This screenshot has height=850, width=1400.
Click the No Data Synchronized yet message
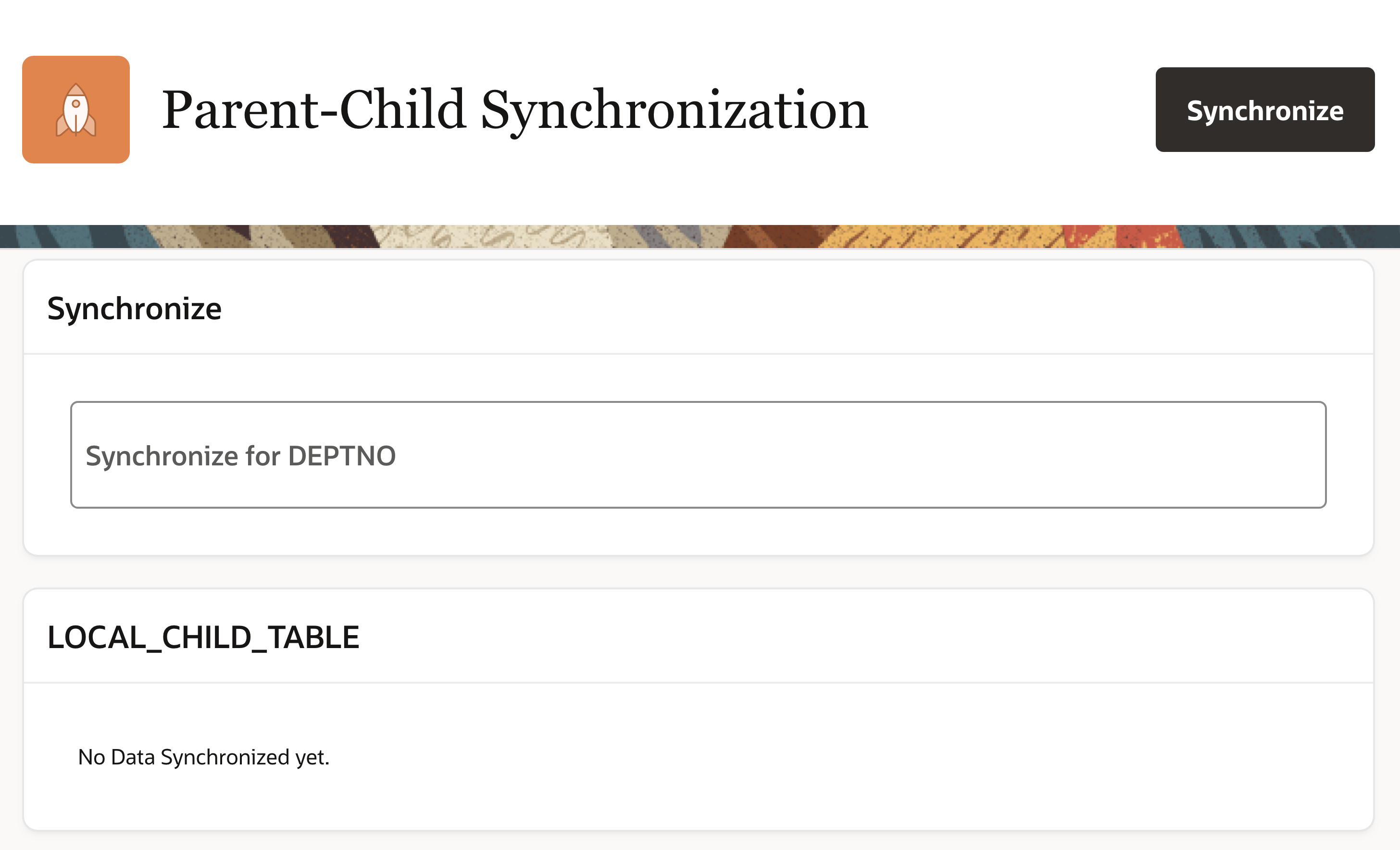203,757
